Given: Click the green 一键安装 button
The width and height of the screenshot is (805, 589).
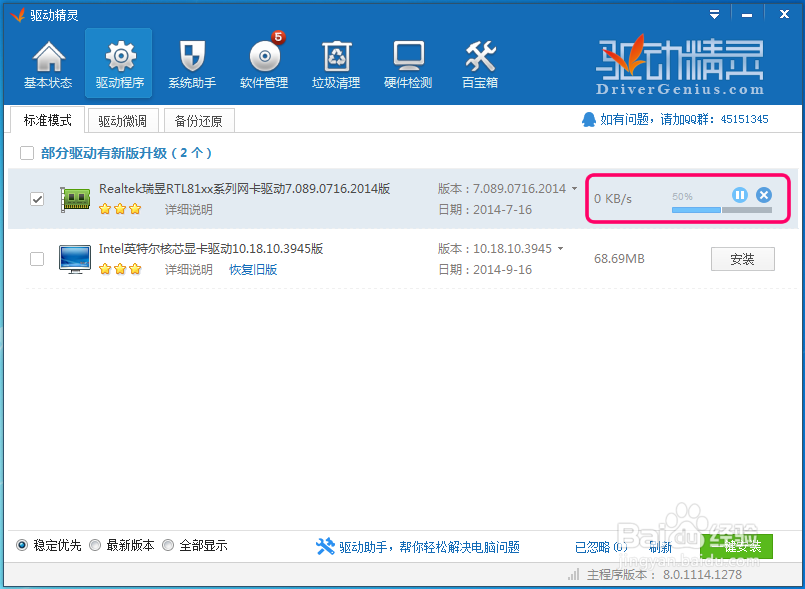Looking at the screenshot, I should click(737, 546).
